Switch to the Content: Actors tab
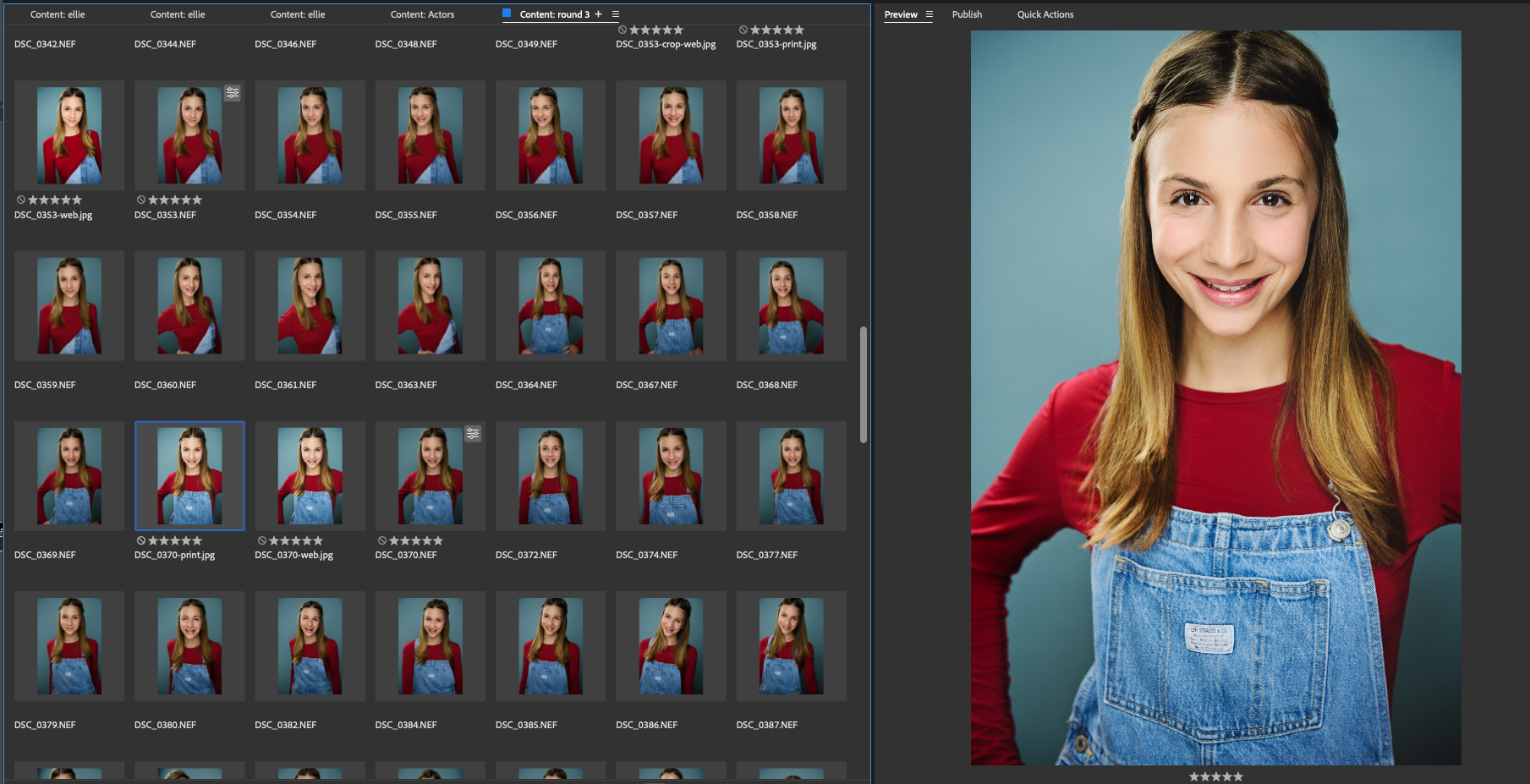 coord(422,14)
